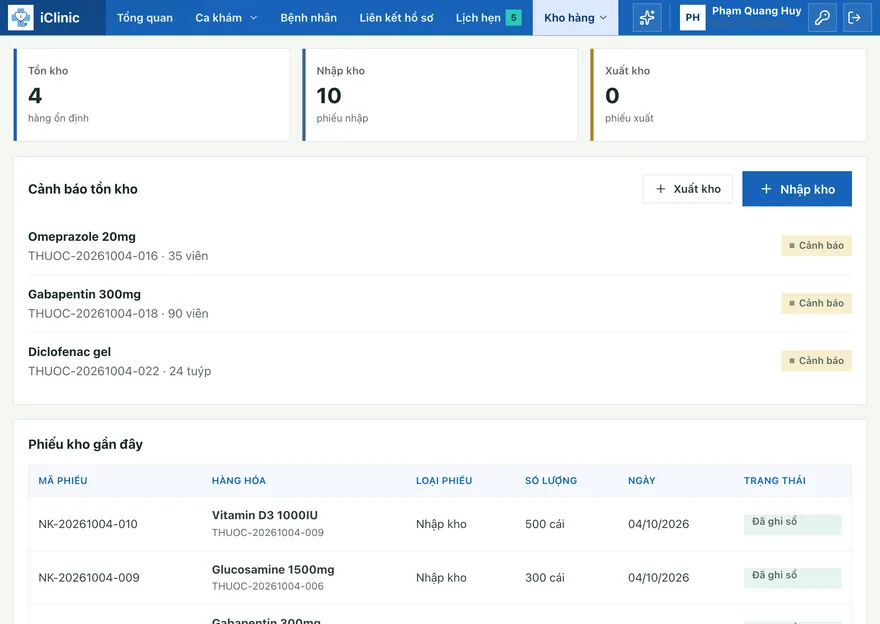880x624 pixels.
Task: Select the Omeprazole 20mg warning row
Action: click(x=440, y=246)
